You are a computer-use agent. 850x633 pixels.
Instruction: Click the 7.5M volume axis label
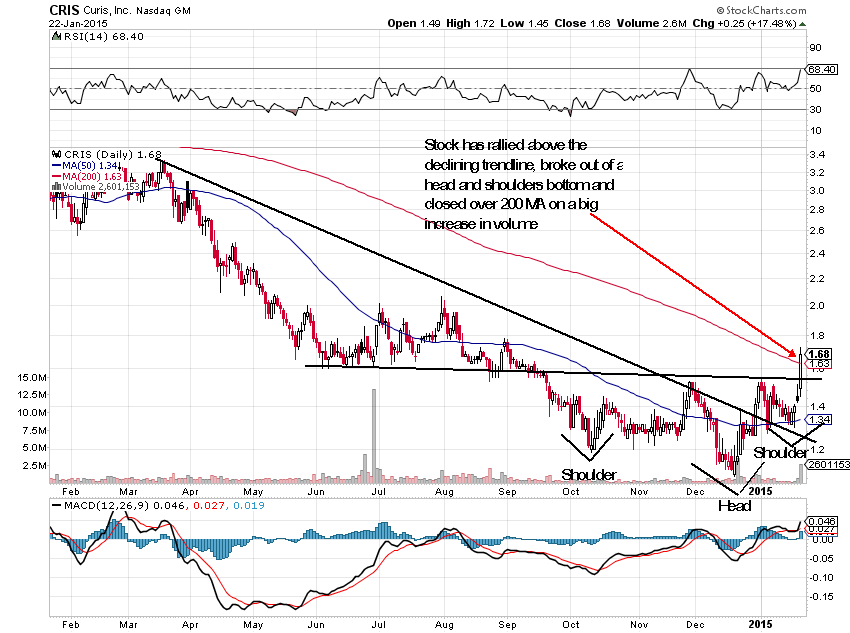(x=34, y=431)
